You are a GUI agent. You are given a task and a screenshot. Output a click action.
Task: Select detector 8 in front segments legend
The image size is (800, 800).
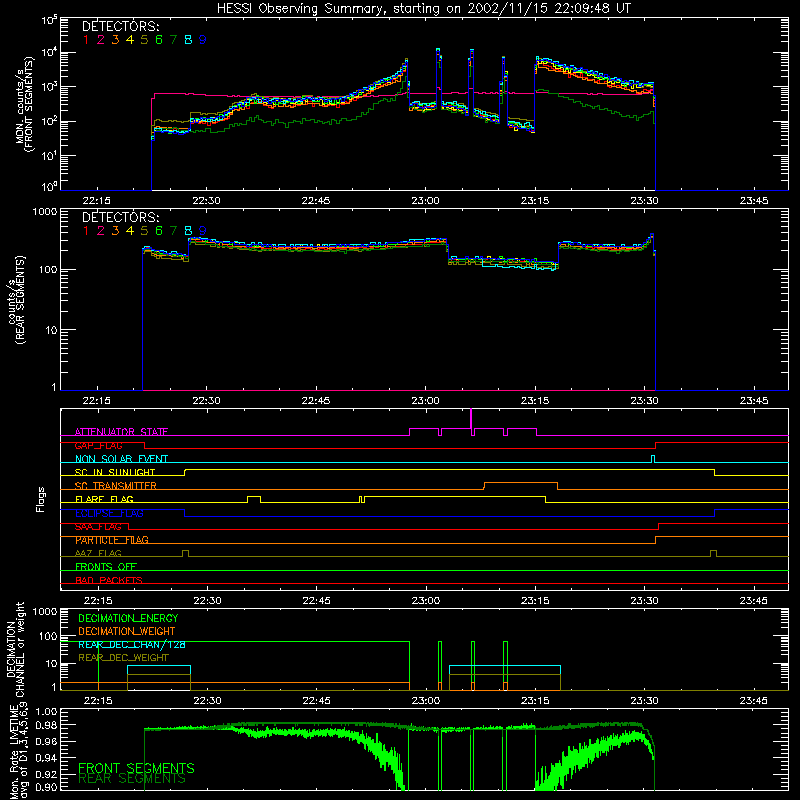click(x=188, y=39)
